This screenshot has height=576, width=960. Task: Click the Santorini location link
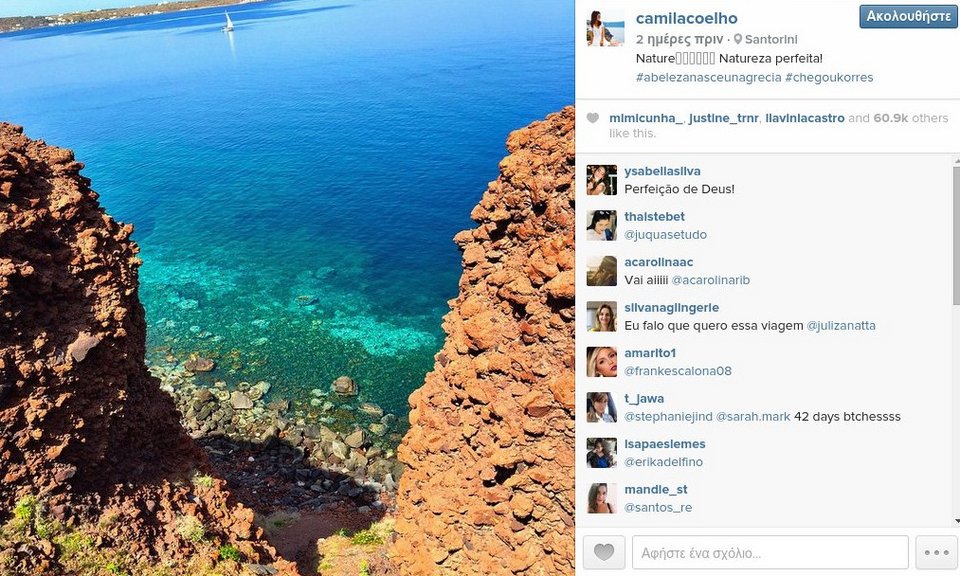tap(771, 40)
